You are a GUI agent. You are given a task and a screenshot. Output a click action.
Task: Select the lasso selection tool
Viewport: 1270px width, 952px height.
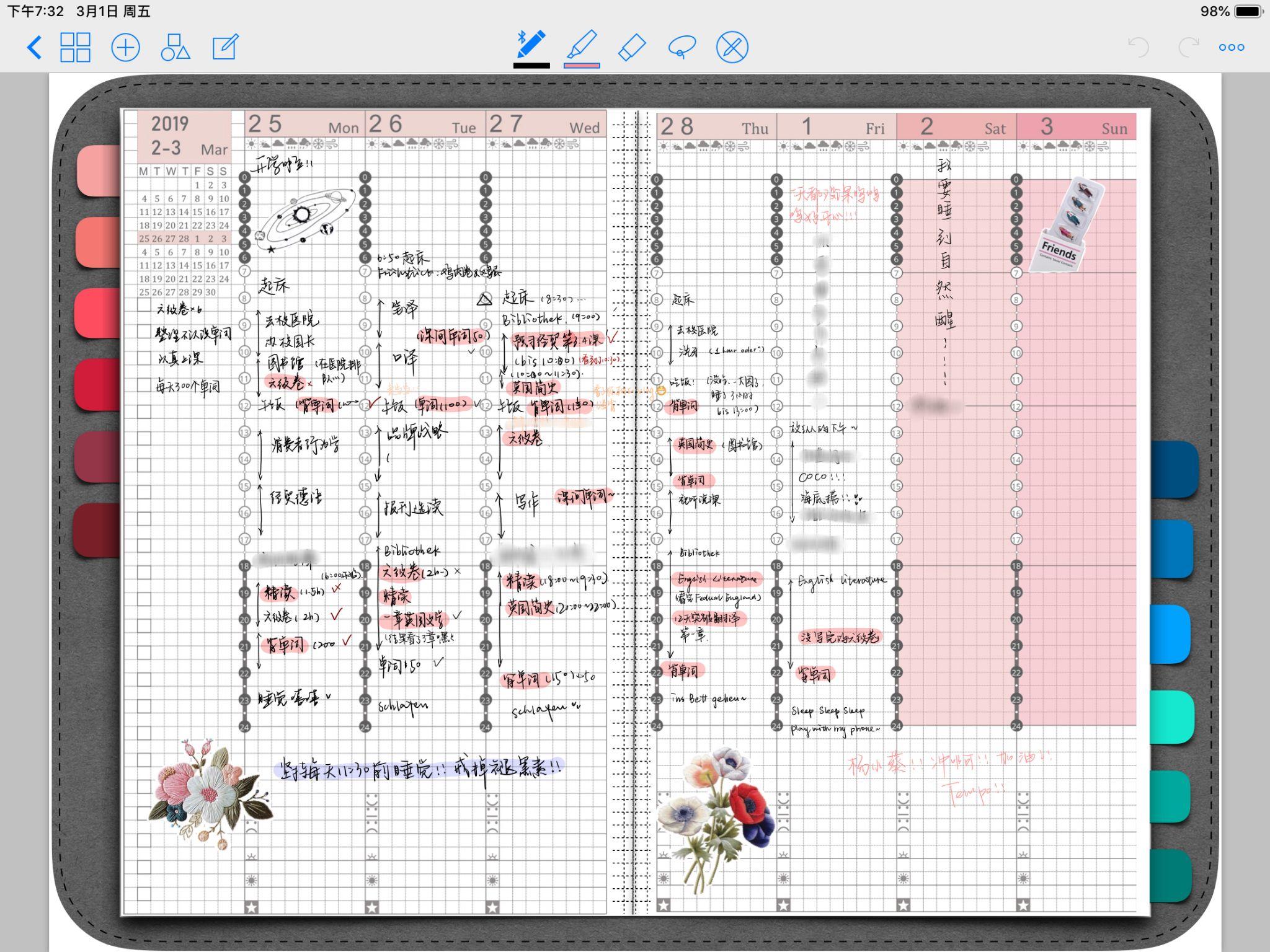coord(682,48)
